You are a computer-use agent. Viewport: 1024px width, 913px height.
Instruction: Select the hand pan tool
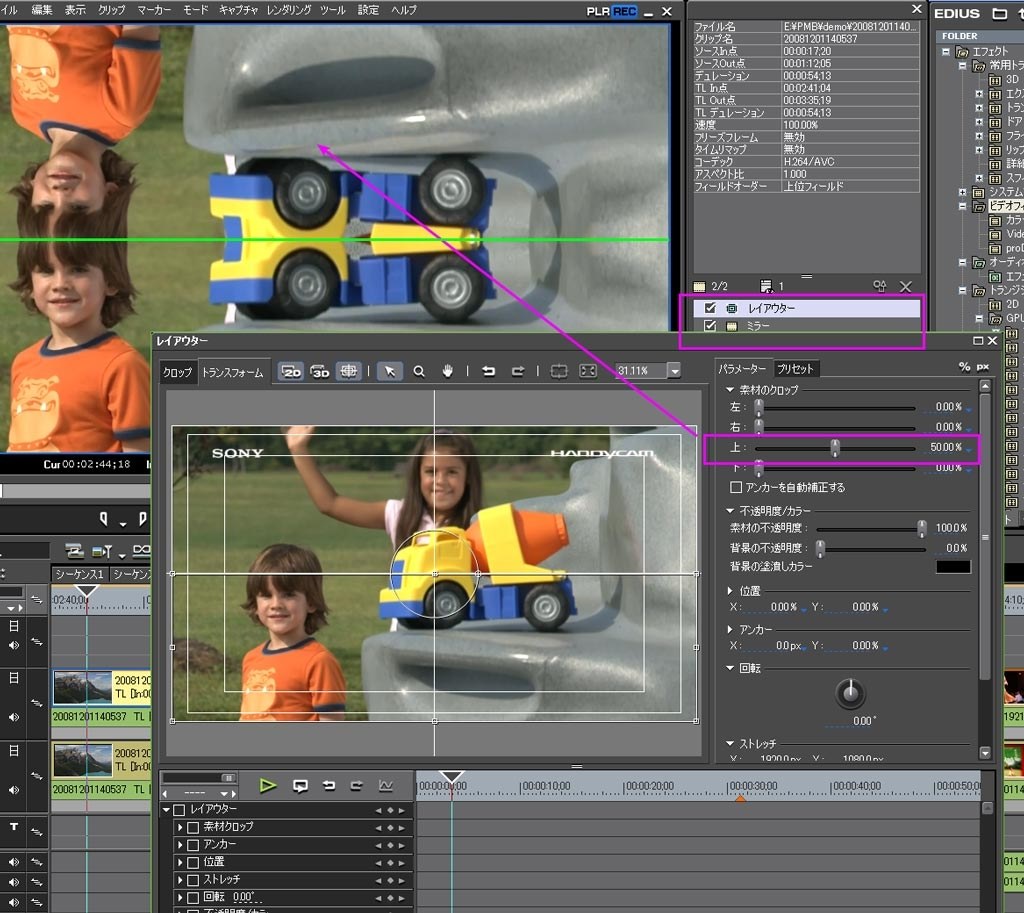click(448, 371)
